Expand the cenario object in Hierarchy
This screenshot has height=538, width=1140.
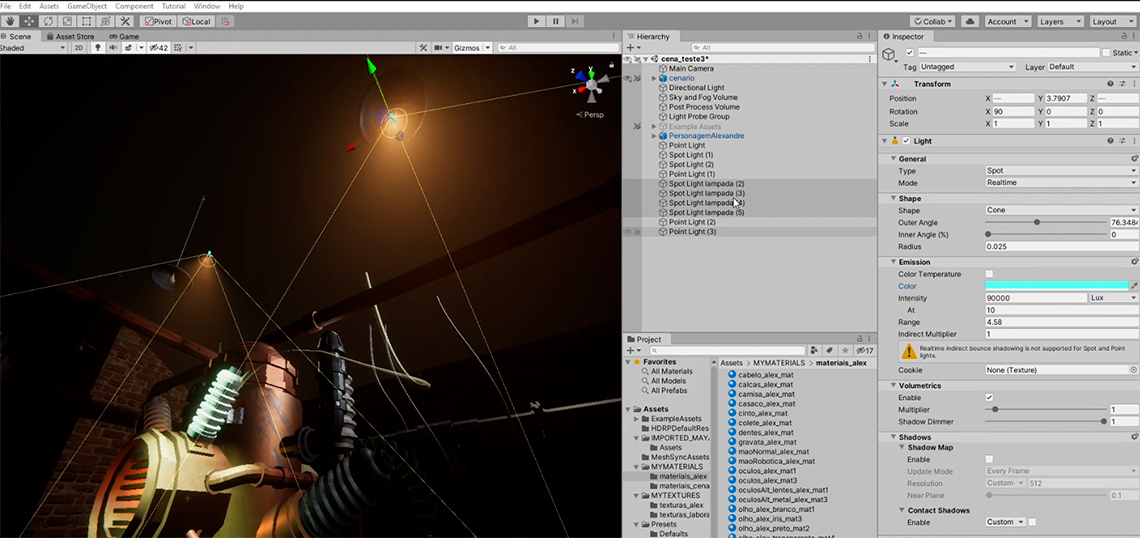point(654,78)
